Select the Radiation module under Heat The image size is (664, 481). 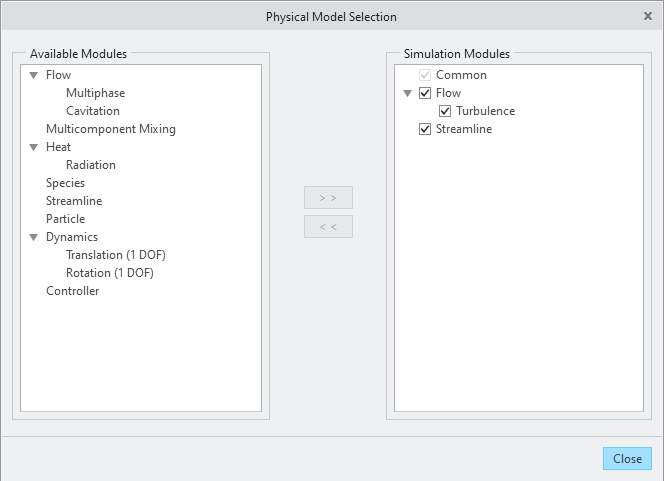coord(91,165)
